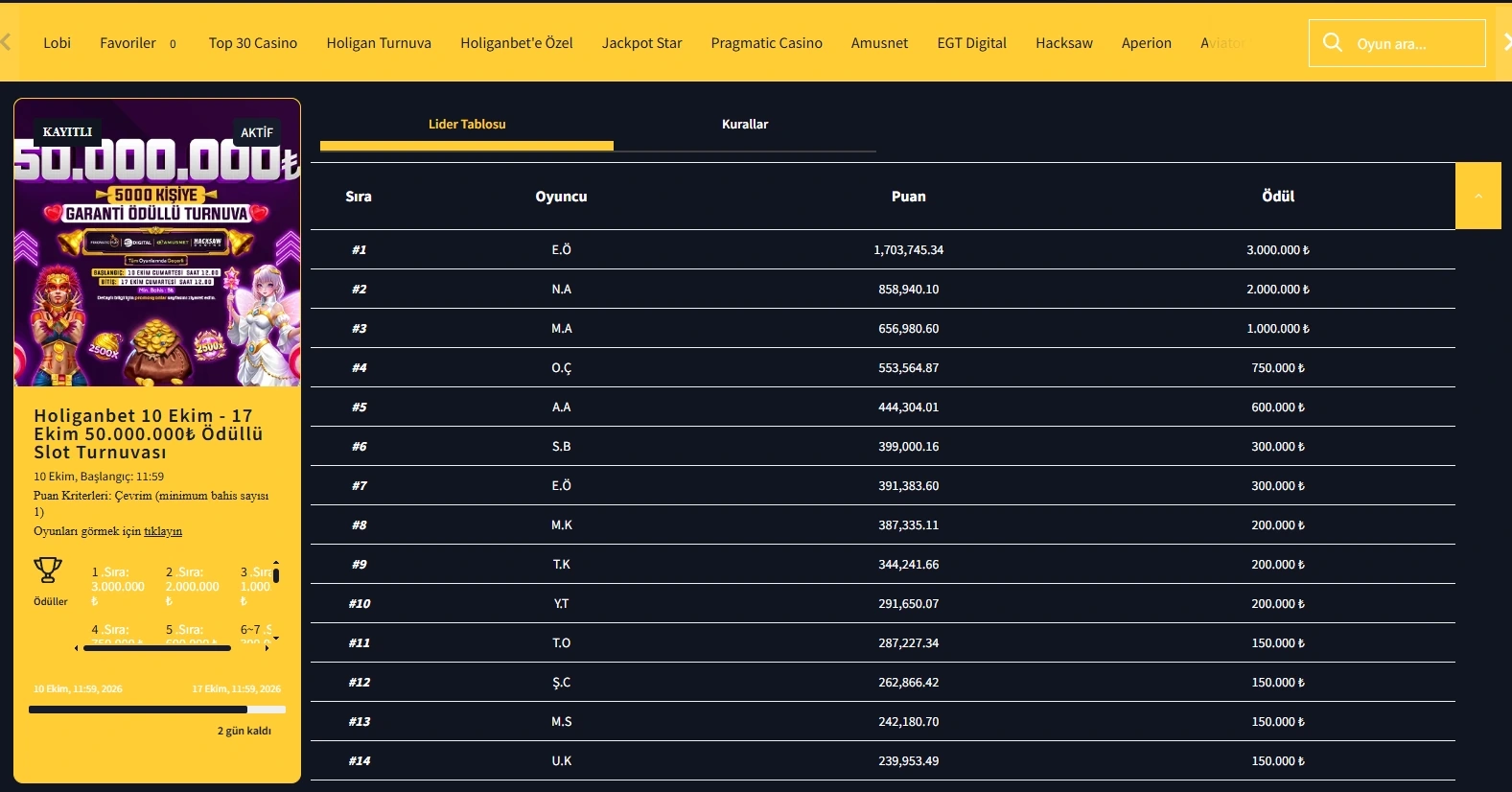Click the search magnifier icon
This screenshot has height=792, width=1512.
point(1332,42)
